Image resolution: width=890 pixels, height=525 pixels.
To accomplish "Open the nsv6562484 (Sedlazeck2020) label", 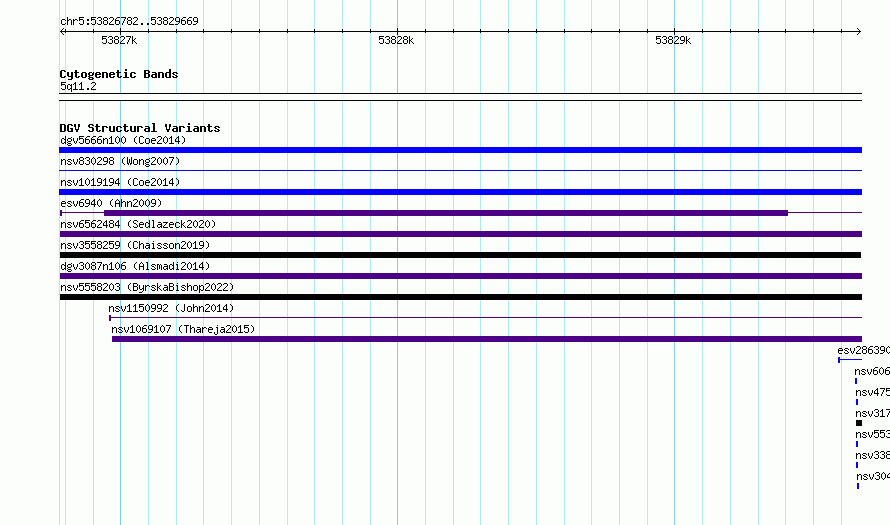I will click(x=138, y=224).
